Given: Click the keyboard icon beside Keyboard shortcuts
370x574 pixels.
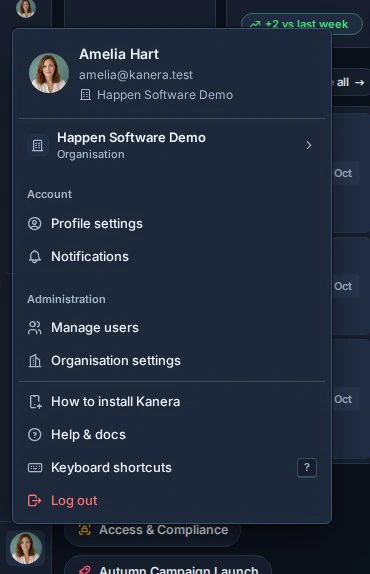Looking at the screenshot, I should tap(35, 467).
